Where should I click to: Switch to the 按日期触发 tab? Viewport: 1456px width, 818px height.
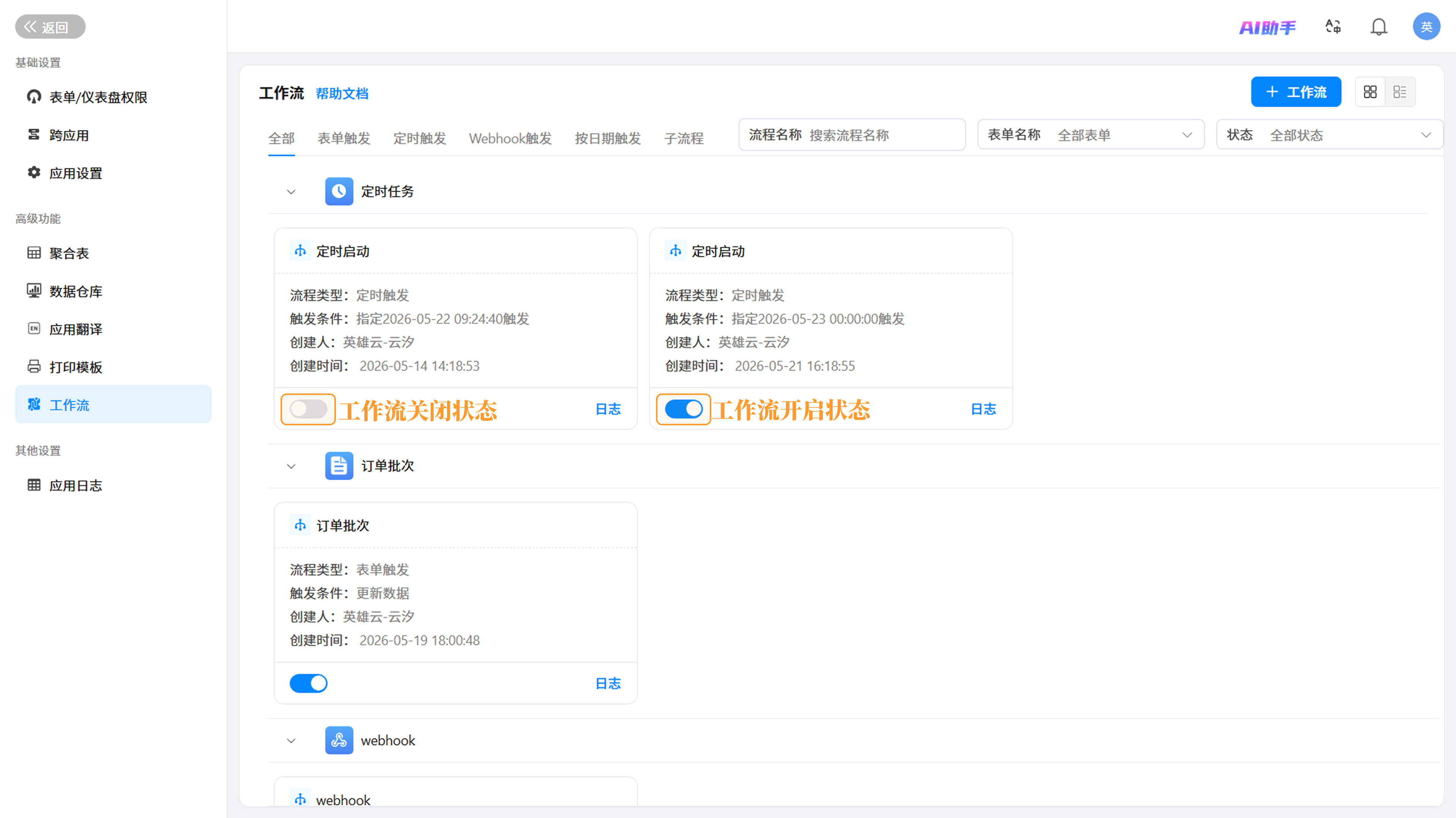click(607, 138)
